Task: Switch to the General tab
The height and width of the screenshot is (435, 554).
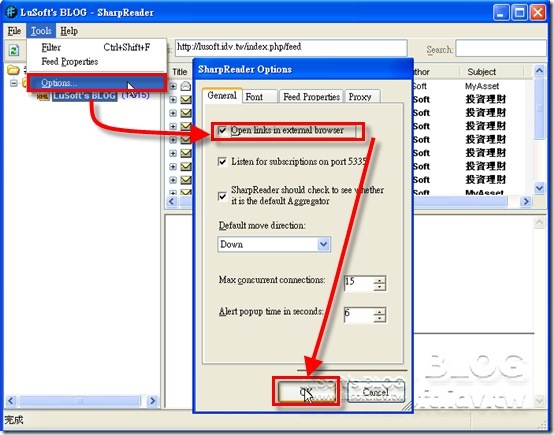Action: tap(222, 95)
